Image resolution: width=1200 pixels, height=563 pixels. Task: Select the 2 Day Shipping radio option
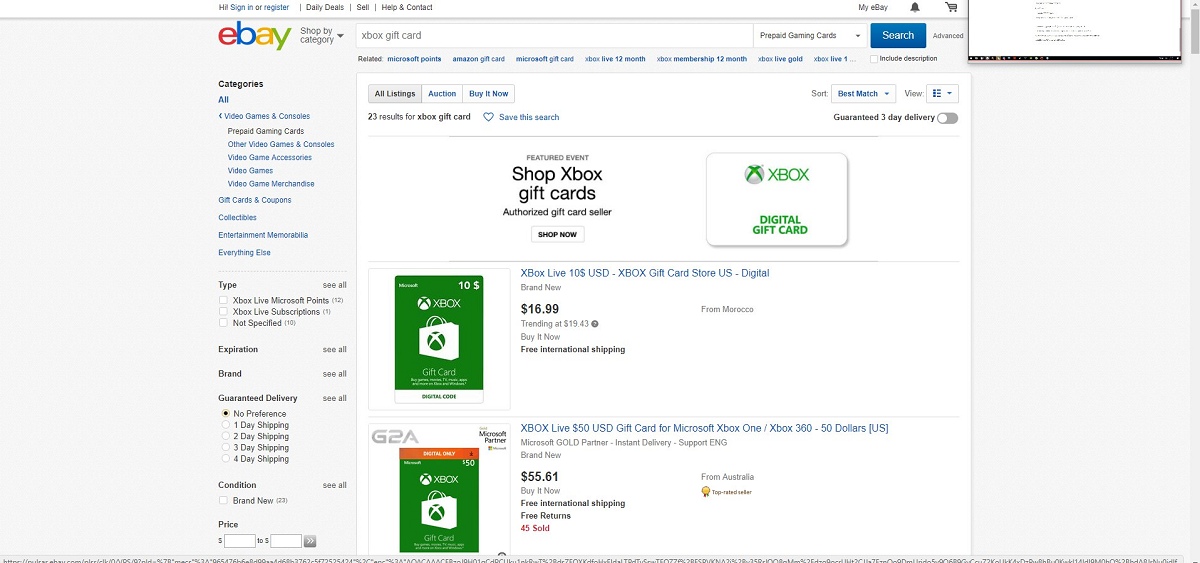[x=226, y=436]
